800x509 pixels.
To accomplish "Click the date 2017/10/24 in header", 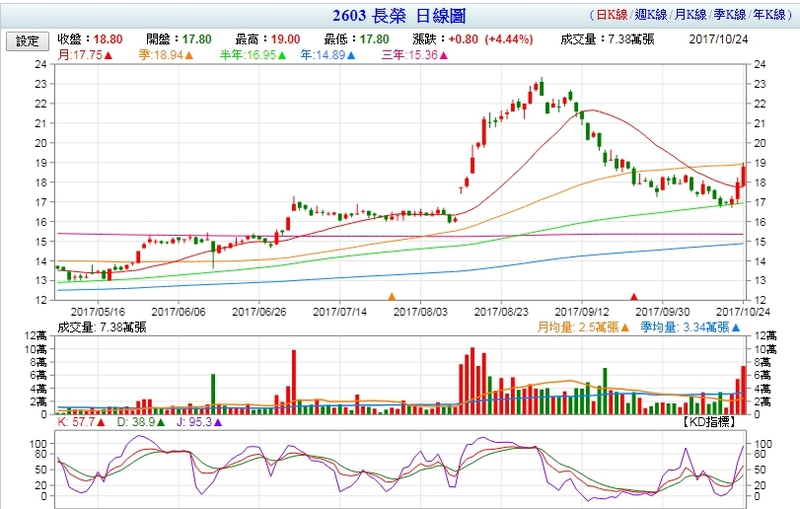I will (x=719, y=39).
